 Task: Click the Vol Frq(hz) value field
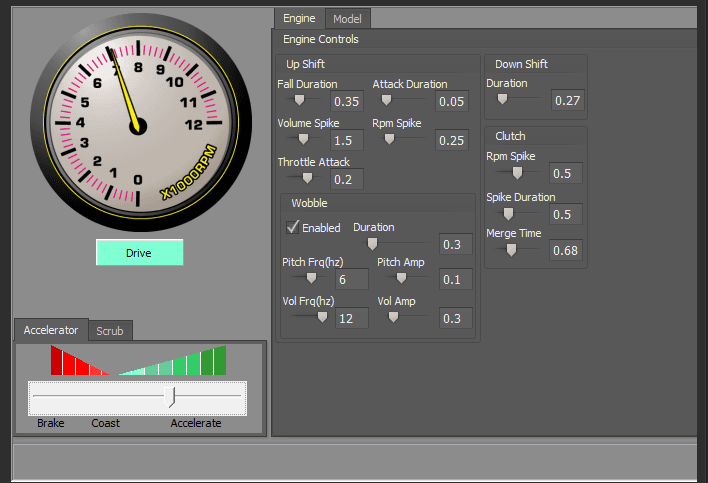351,318
